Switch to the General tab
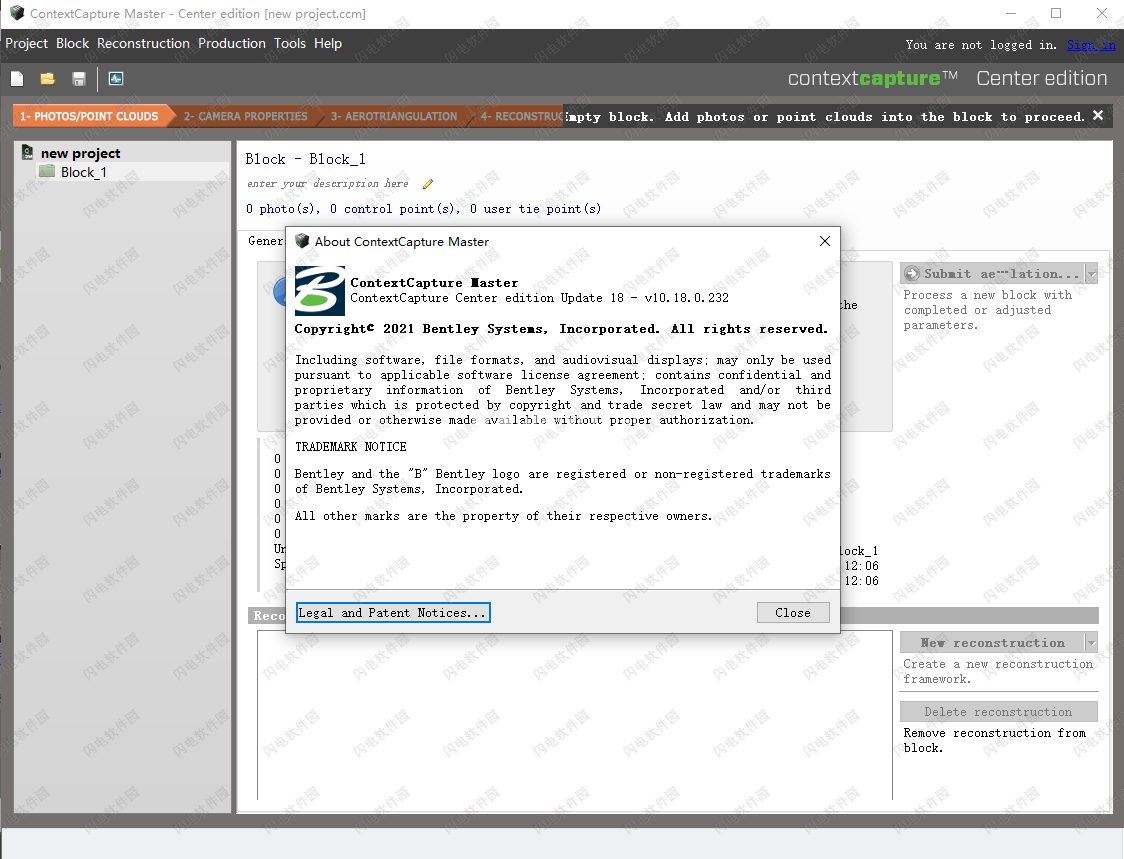1124x859 pixels. click(x=266, y=241)
